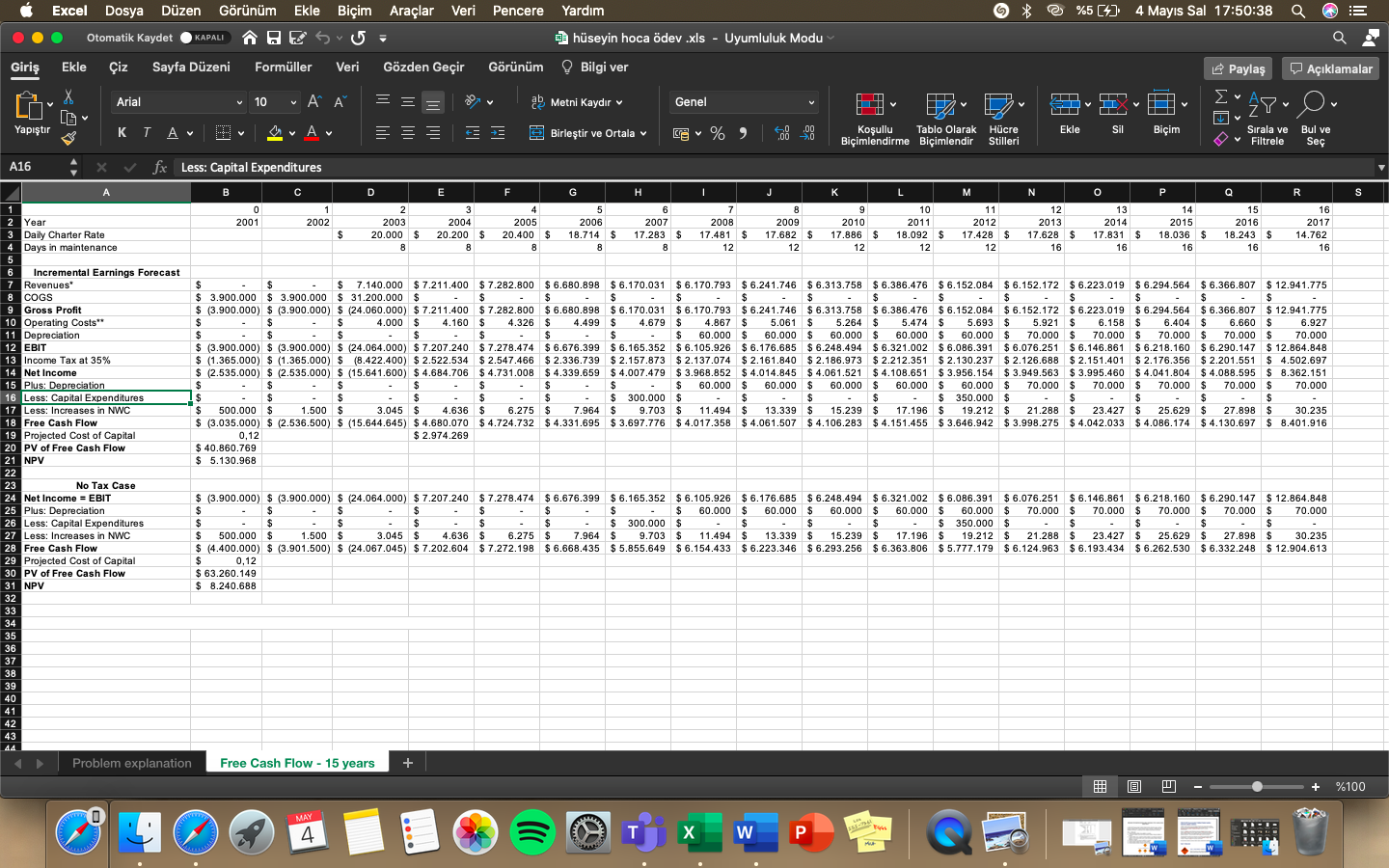Click the increase decimal places icon

click(782, 133)
